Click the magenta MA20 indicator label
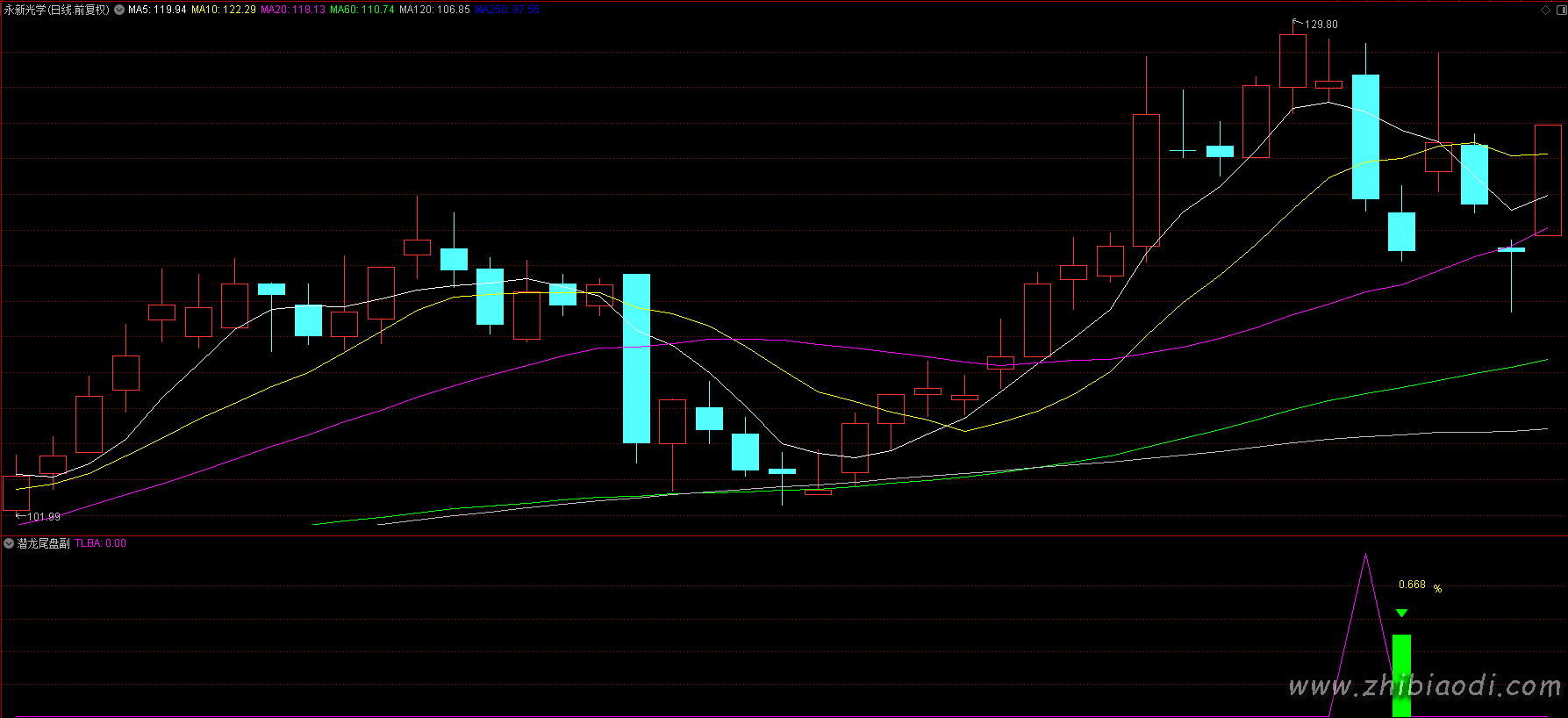The width and height of the screenshot is (1568, 718). coord(293,10)
